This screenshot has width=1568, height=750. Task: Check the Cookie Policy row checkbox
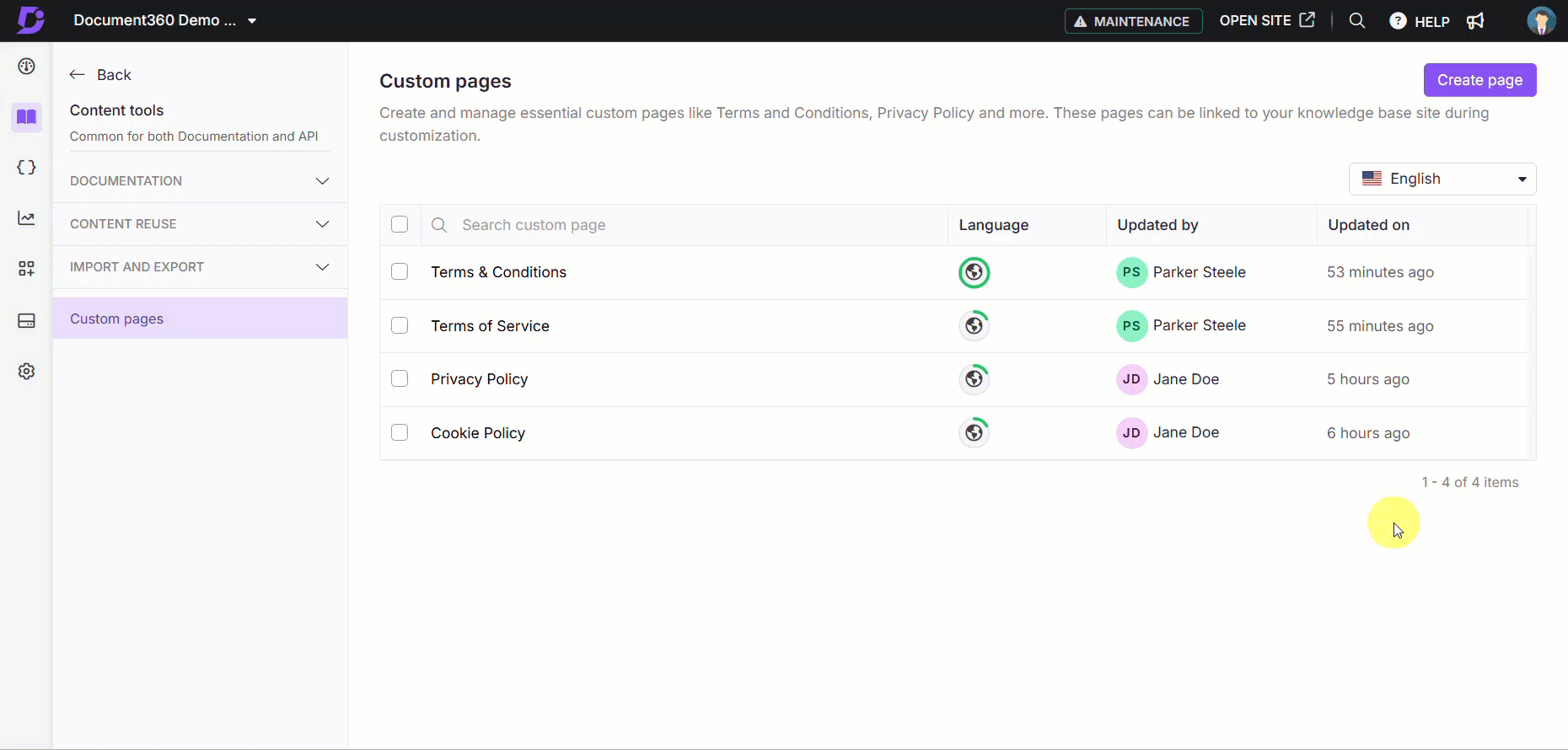click(x=400, y=432)
